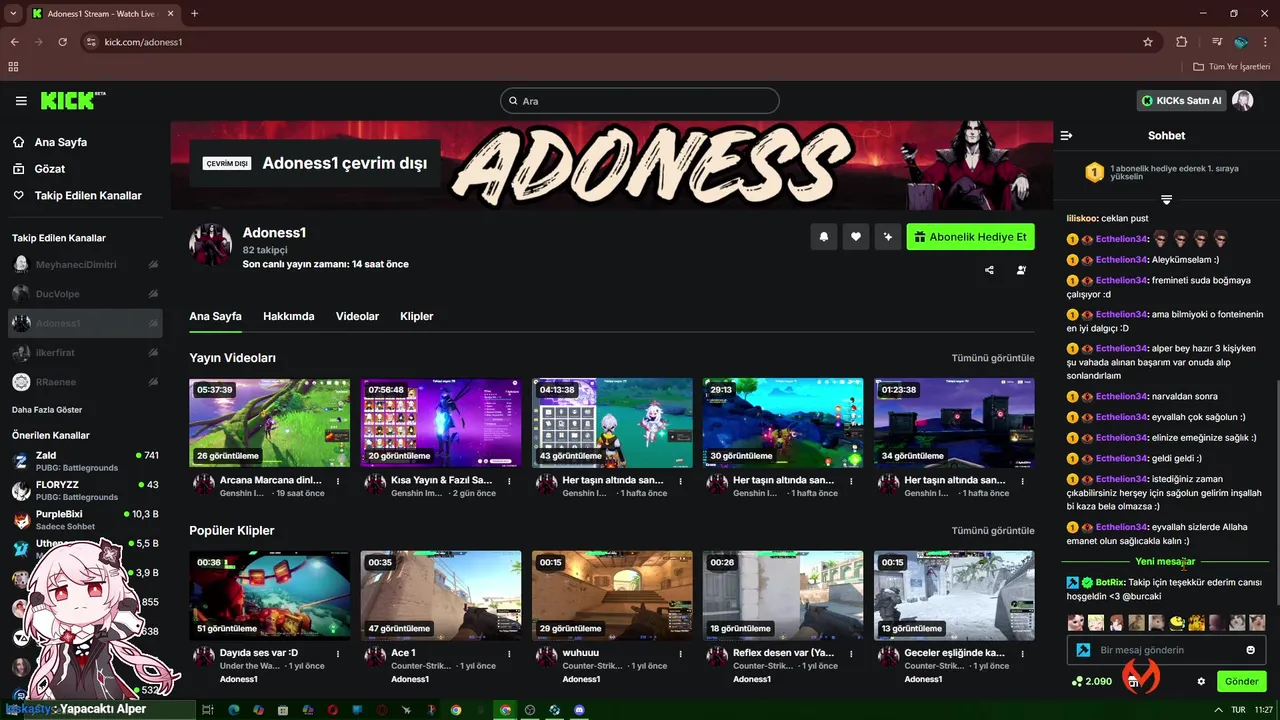Screen dimensions: 1280x720
Task: Open a new browser tab
Action: [x=194, y=13]
